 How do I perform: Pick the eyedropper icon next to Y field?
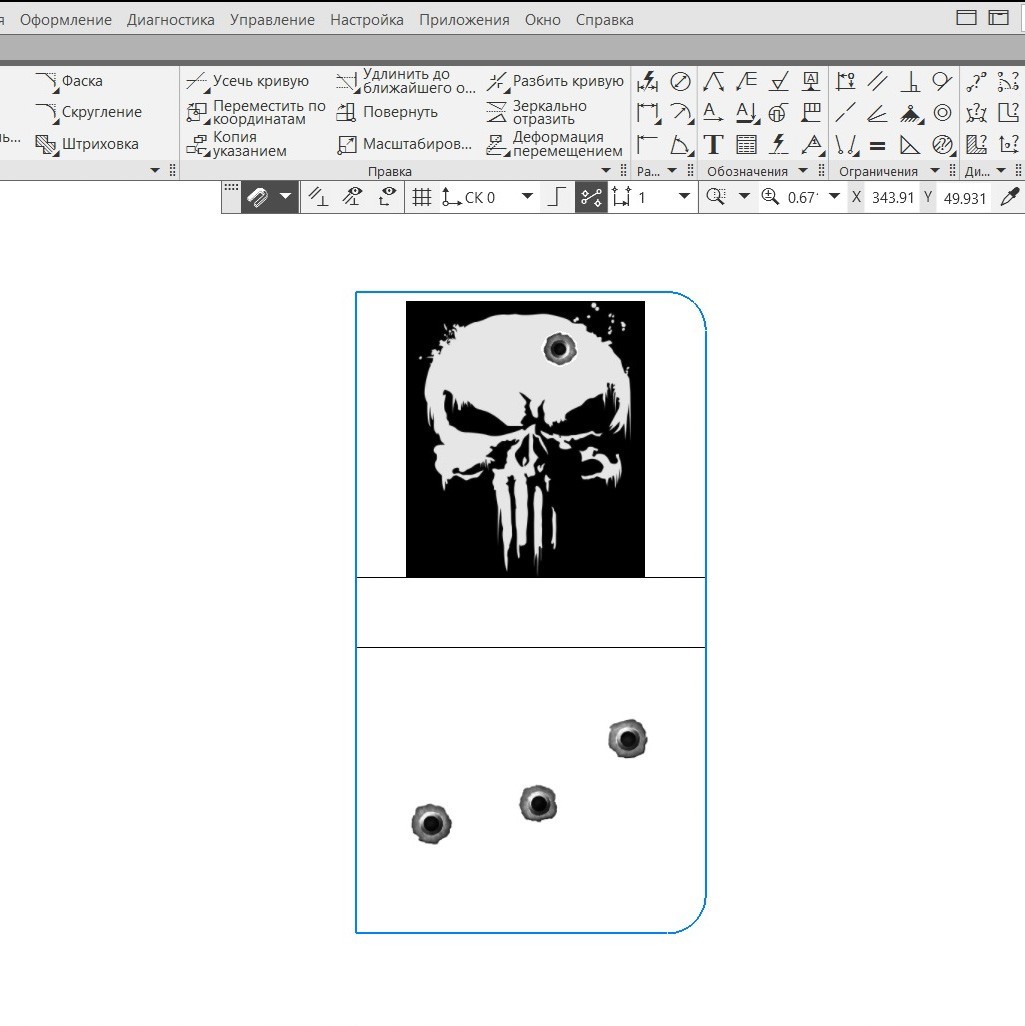click(x=1010, y=198)
